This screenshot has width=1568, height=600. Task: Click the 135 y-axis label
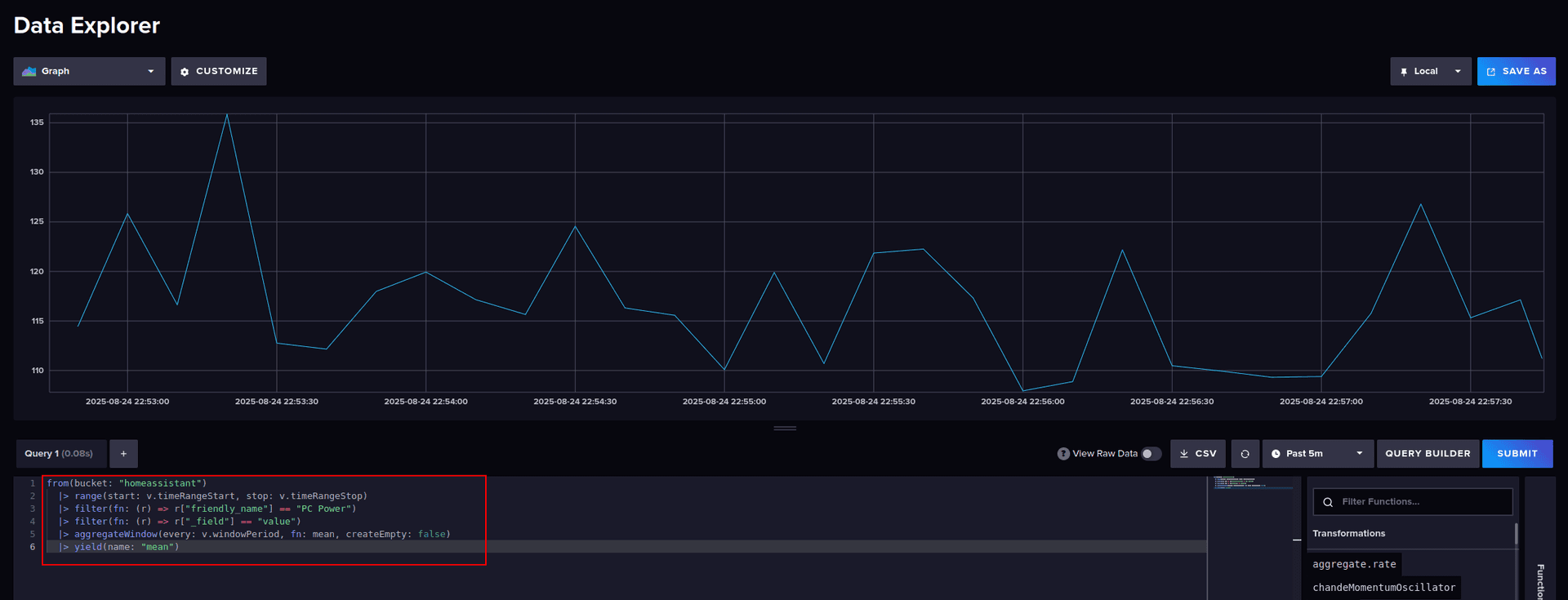pyautogui.click(x=37, y=122)
